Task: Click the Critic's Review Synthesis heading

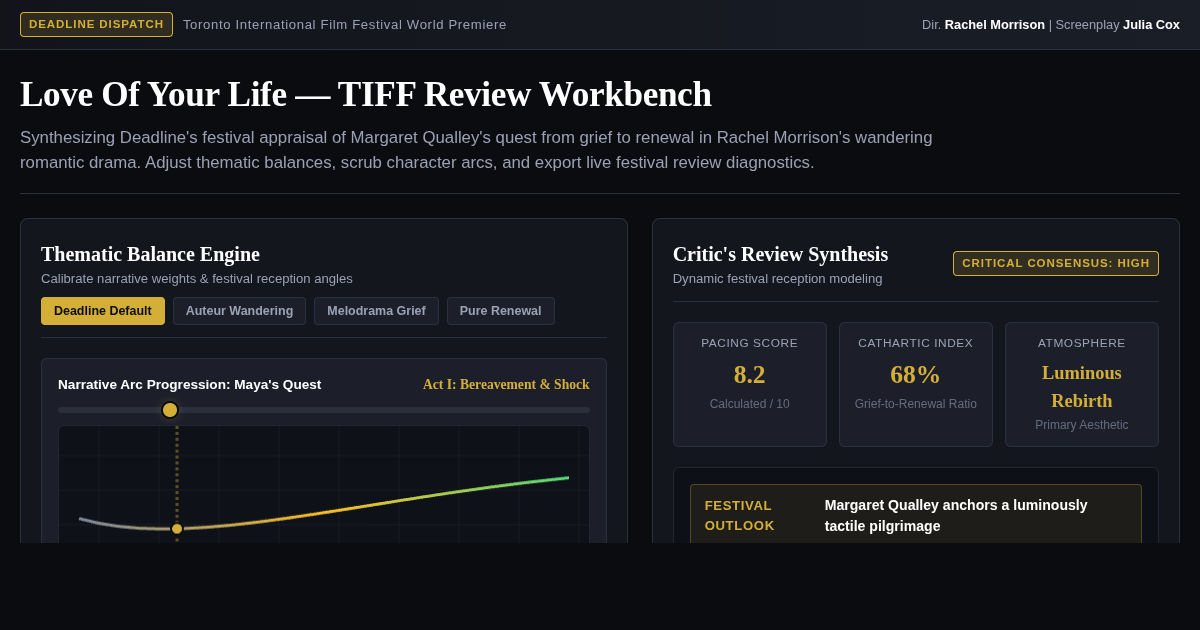Action: (780, 254)
